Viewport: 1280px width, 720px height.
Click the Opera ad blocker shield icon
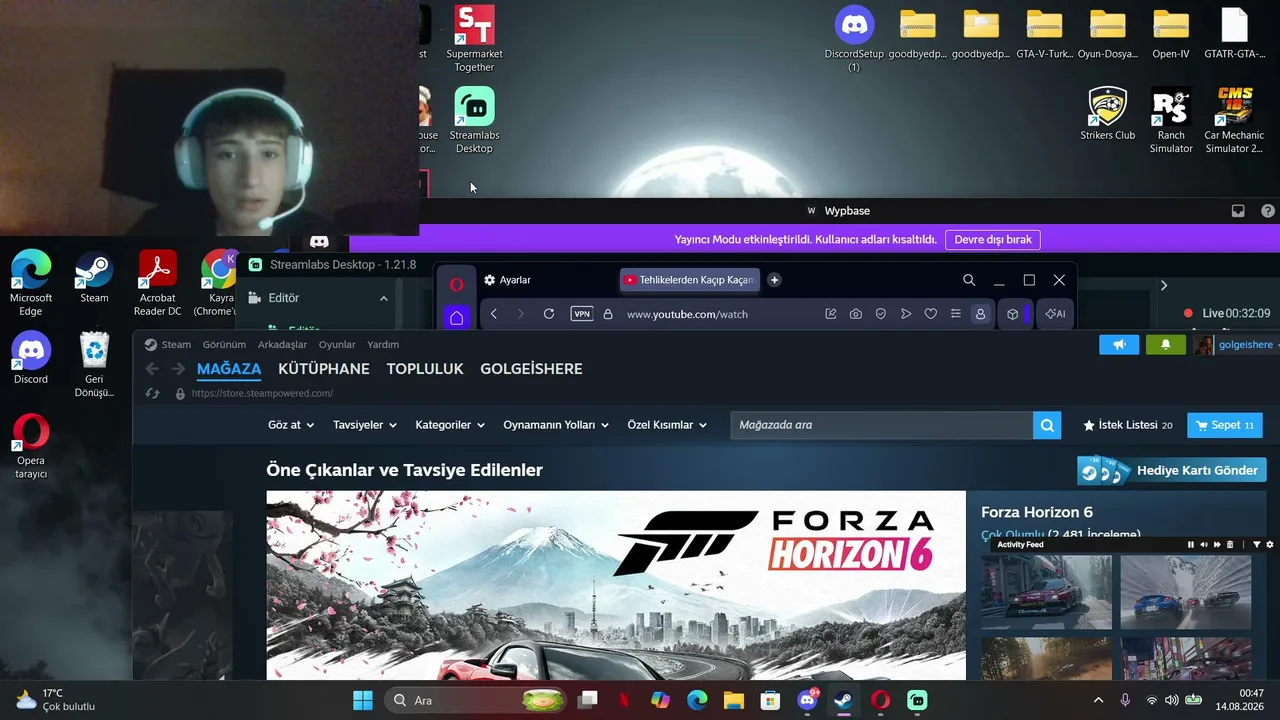tap(881, 314)
